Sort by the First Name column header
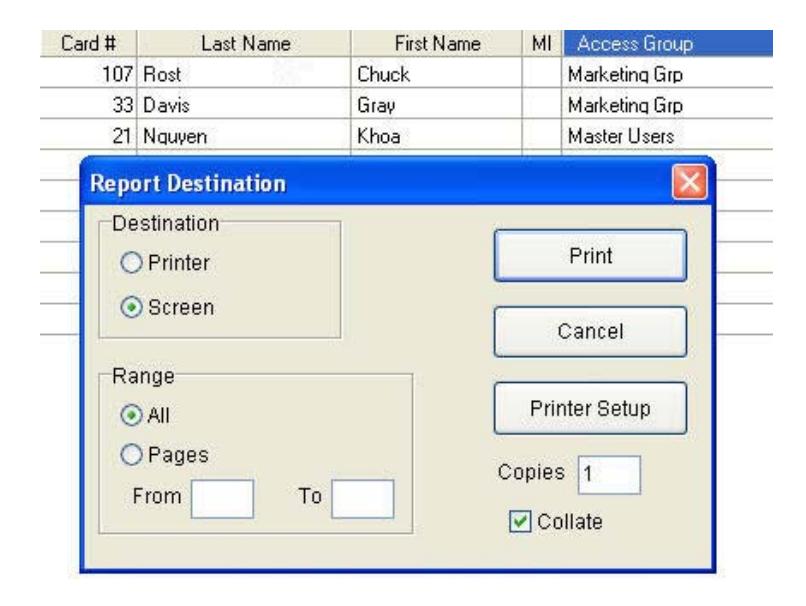Screen dimensions: 806x606 pos(437,43)
